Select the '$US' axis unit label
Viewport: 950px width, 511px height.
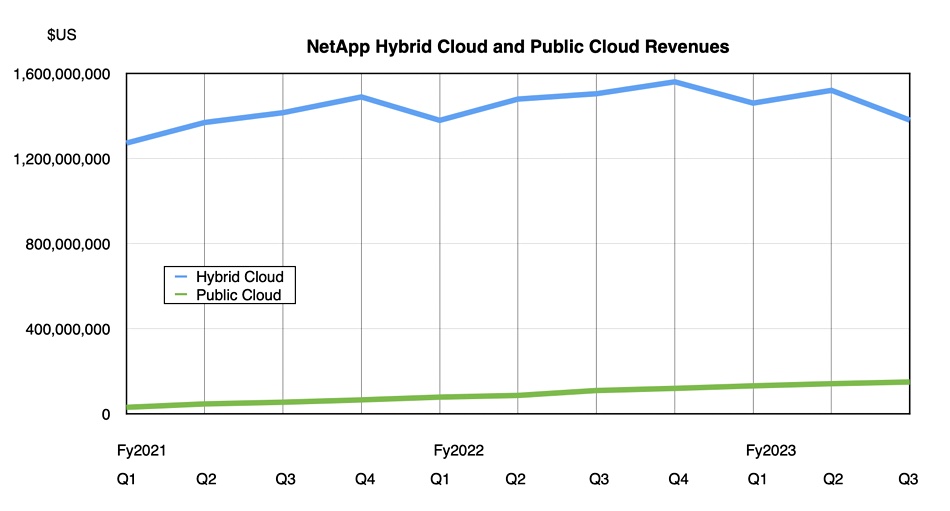tap(62, 35)
